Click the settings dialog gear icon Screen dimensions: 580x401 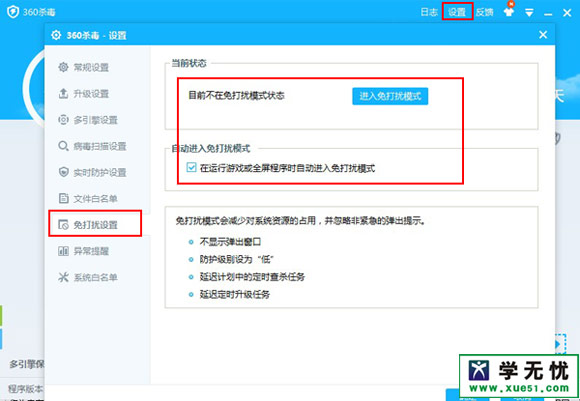point(56,35)
